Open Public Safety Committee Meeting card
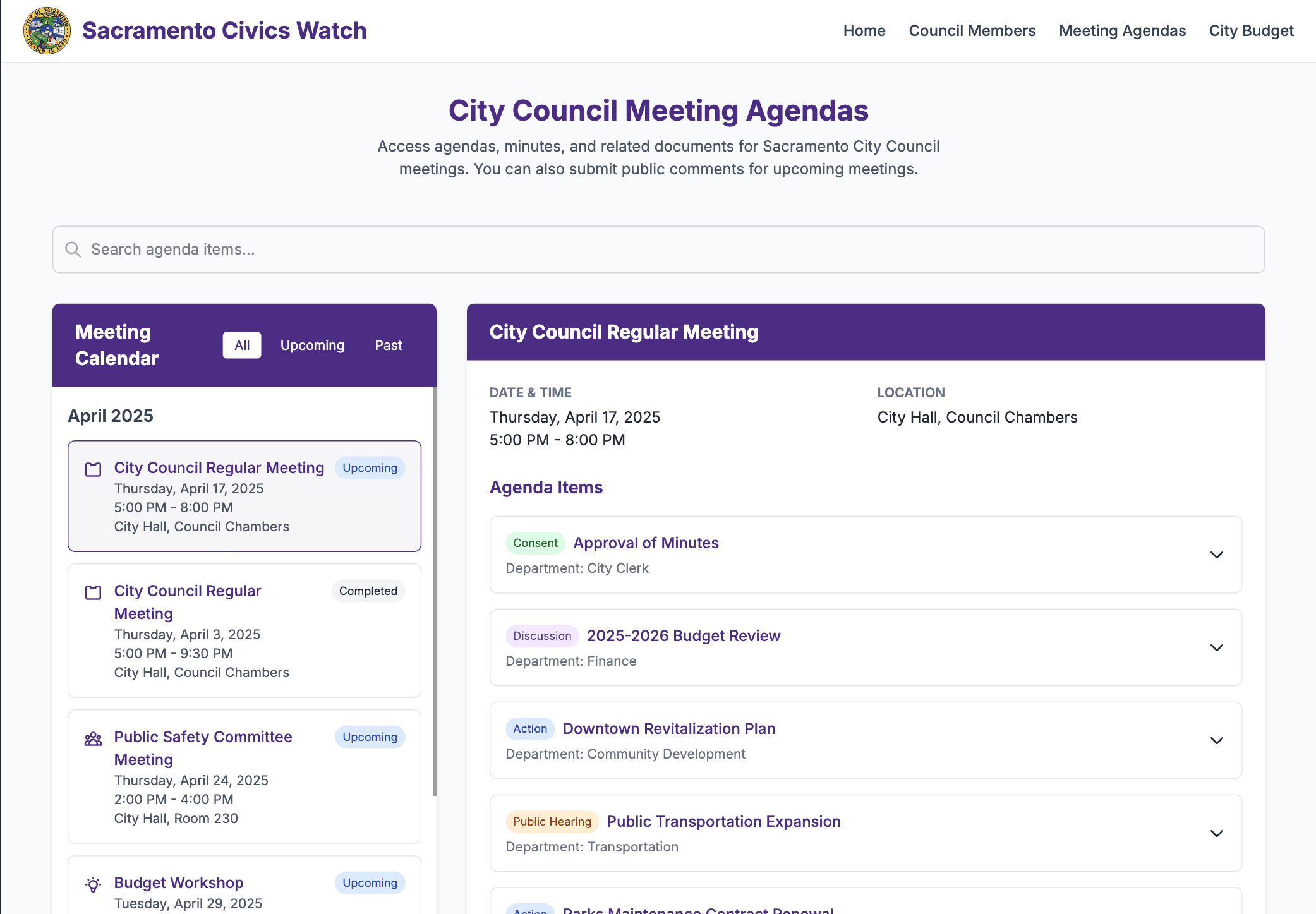Screen dimensions: 1316x914 coord(244,776)
